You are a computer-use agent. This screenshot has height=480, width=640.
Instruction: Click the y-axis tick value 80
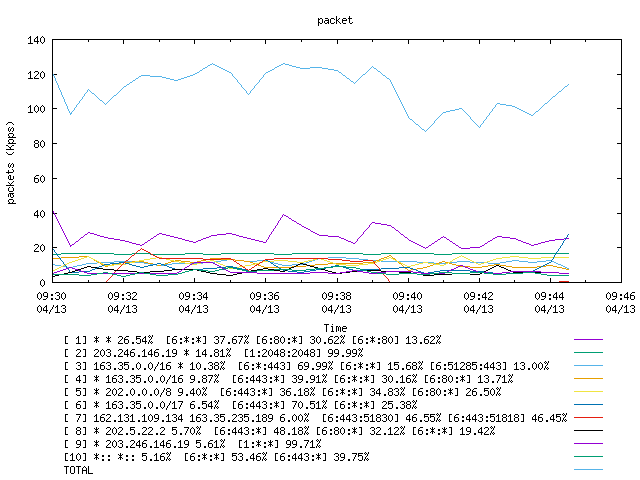39,144
